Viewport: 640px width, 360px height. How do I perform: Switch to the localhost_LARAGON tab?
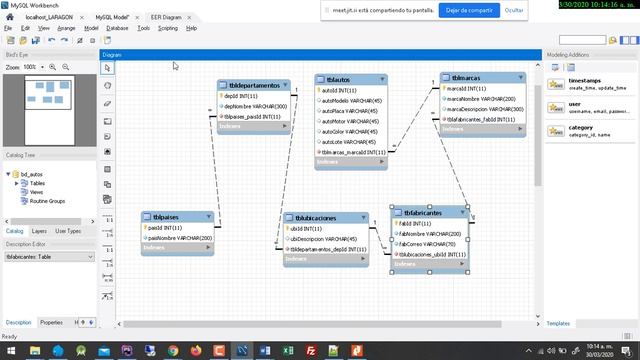(x=49, y=17)
